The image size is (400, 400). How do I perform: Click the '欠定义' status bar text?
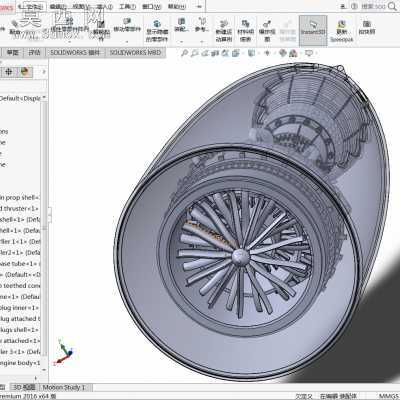[x=304, y=396]
